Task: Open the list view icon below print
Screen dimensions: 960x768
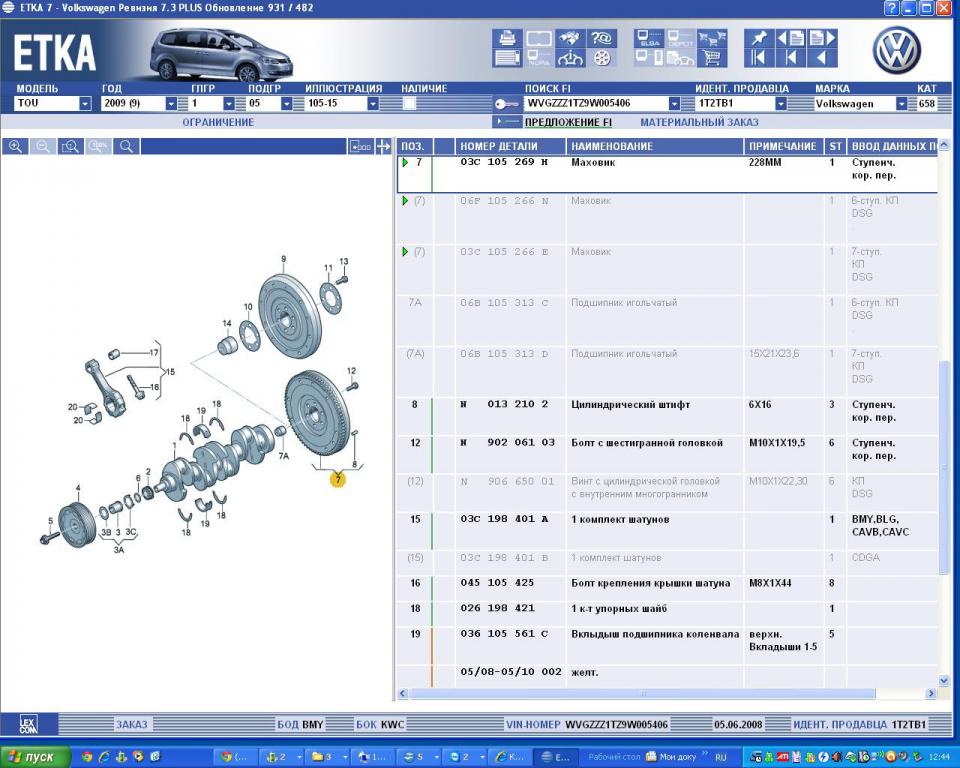Action: point(508,58)
